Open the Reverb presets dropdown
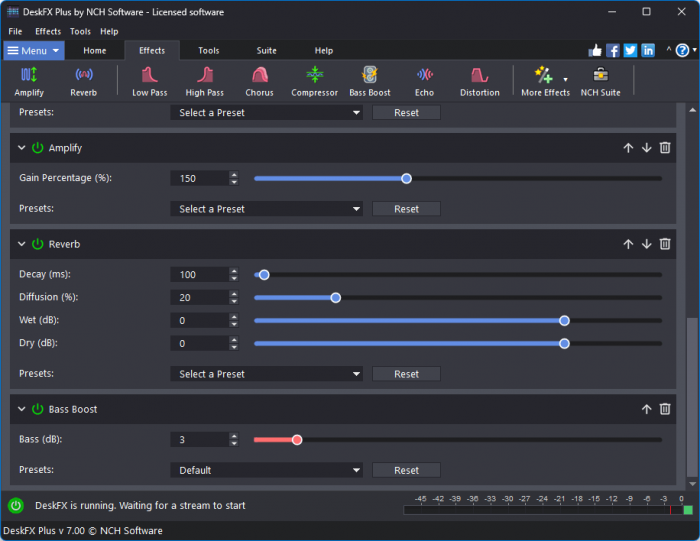Image resolution: width=700 pixels, height=541 pixels. tap(266, 374)
